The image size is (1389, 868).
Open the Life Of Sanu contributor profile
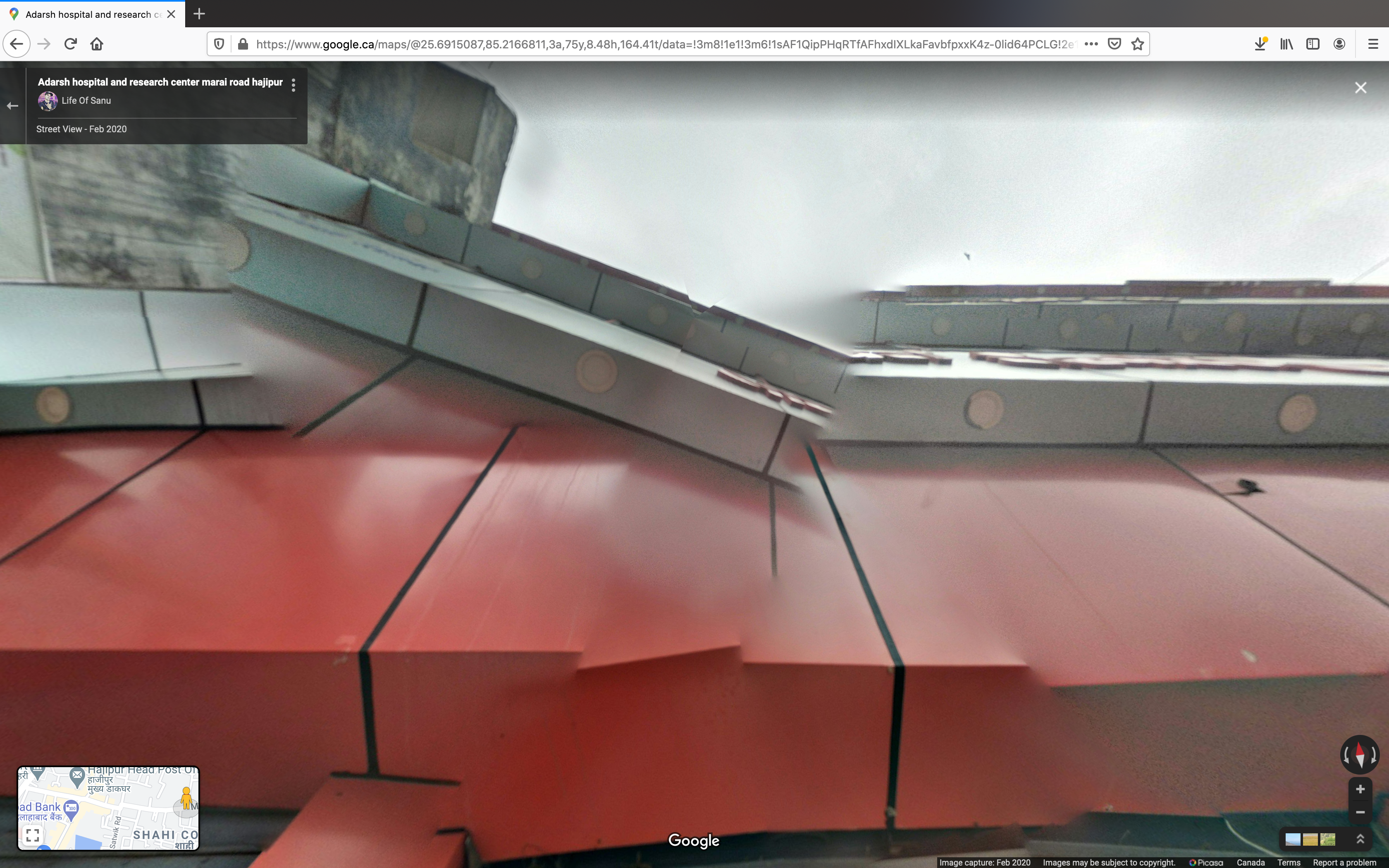(x=86, y=100)
